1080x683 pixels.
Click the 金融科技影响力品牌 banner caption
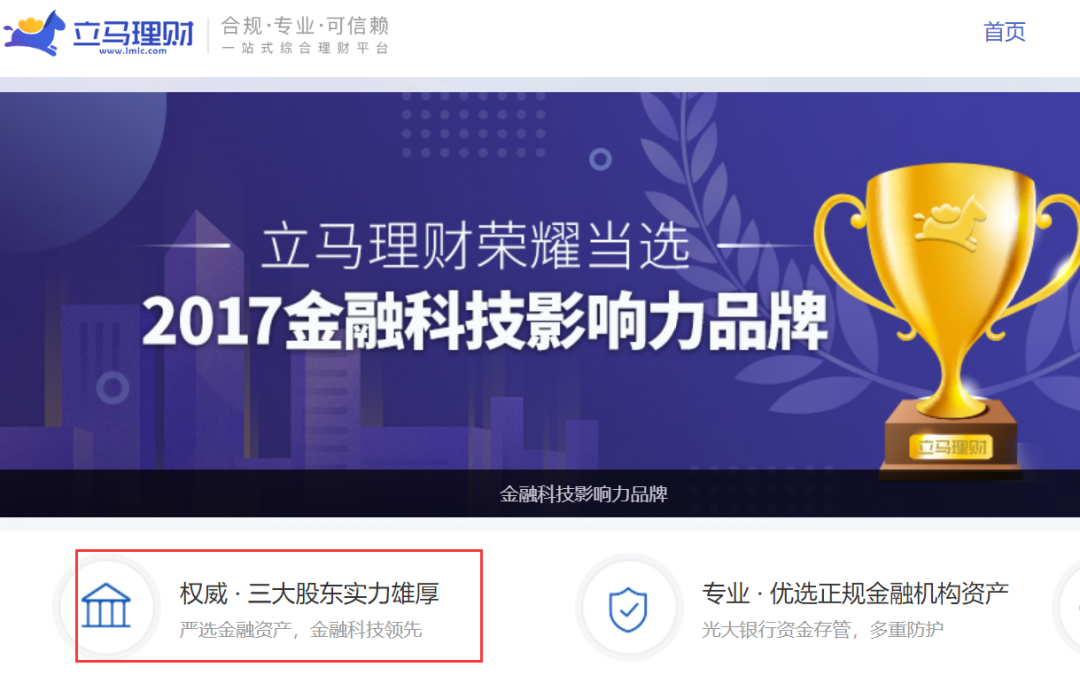pos(583,494)
